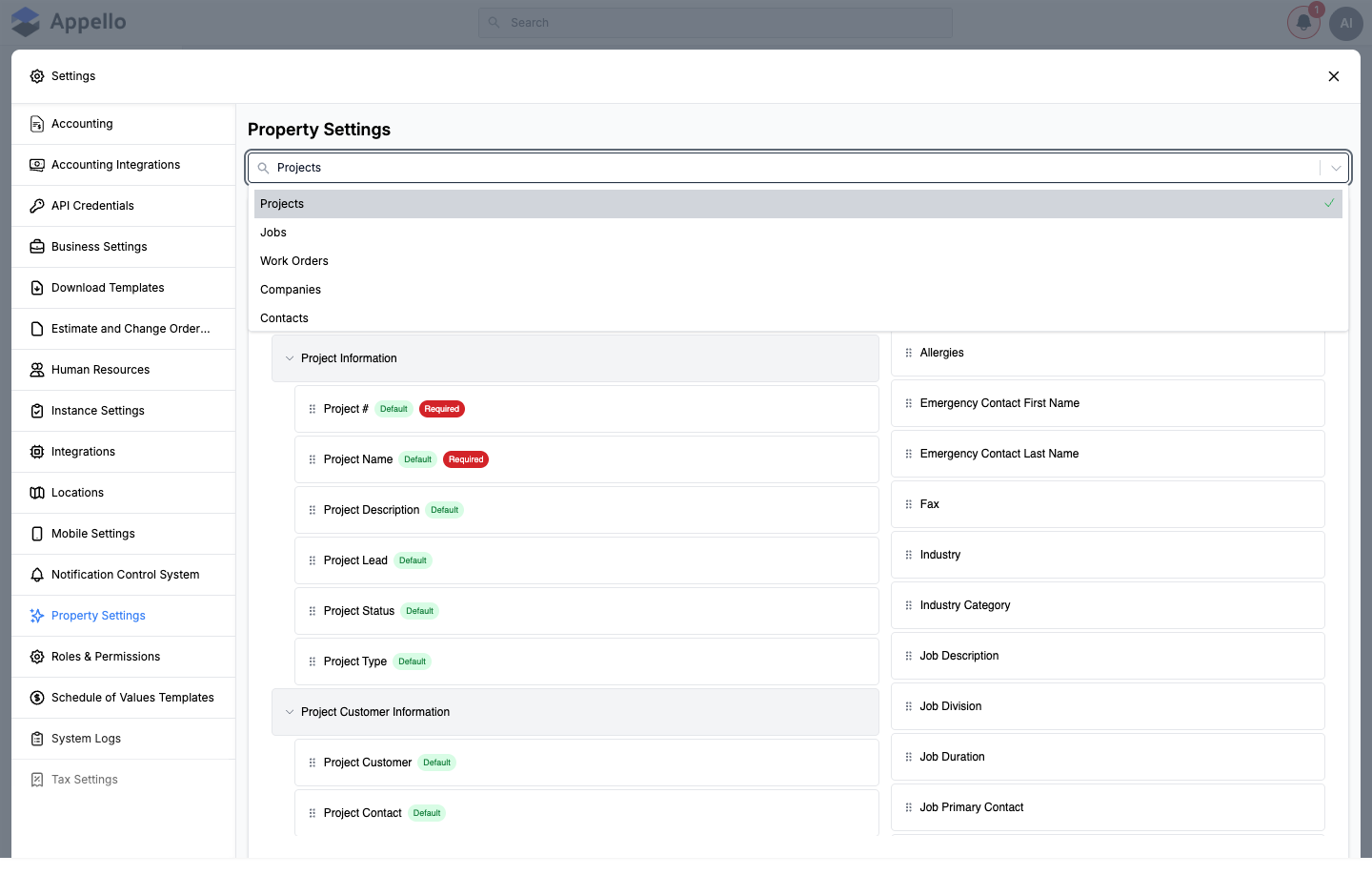Open the AI user avatar menu
The image size is (1372, 875).
click(1346, 23)
